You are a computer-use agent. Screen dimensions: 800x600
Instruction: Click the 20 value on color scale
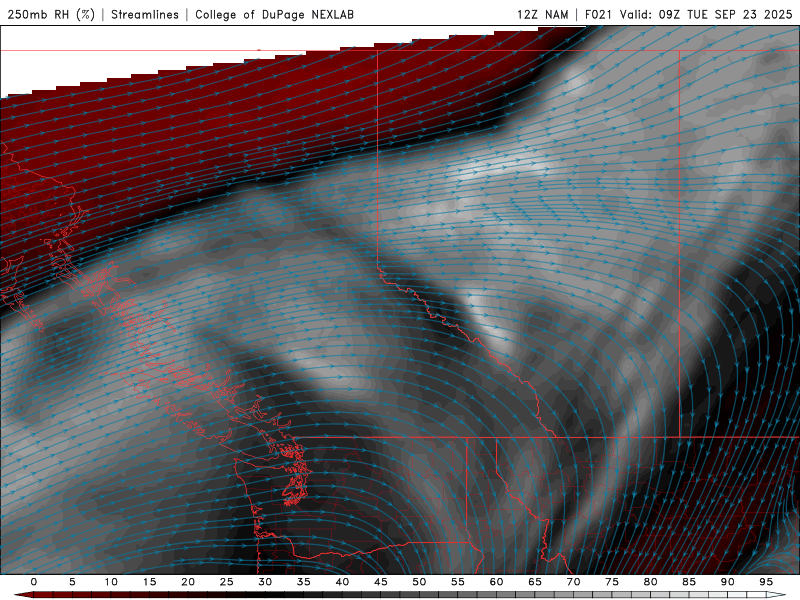pos(188,582)
